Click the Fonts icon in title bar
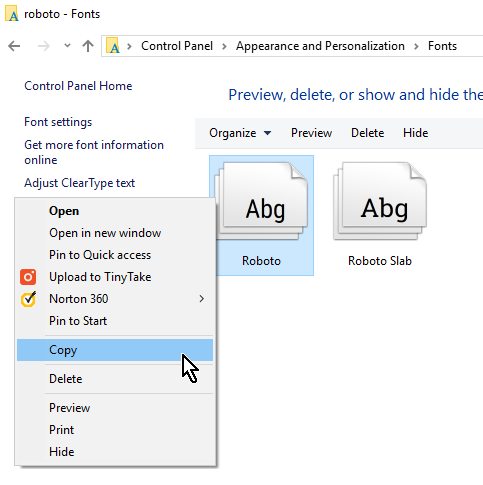The height and width of the screenshot is (485, 483). click(12, 14)
